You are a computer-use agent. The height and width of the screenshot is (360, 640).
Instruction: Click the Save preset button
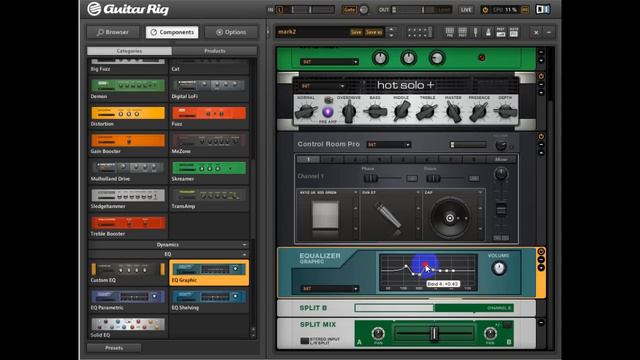point(356,32)
